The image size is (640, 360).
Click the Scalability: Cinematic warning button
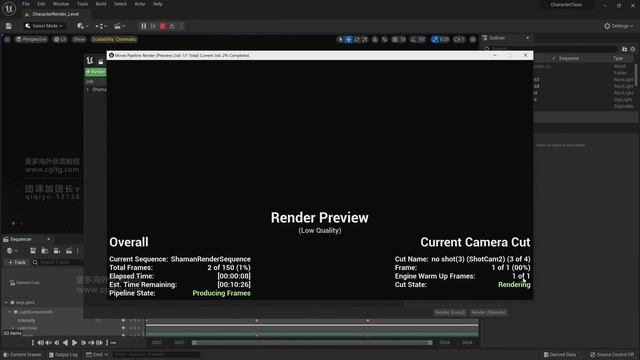tap(114, 40)
